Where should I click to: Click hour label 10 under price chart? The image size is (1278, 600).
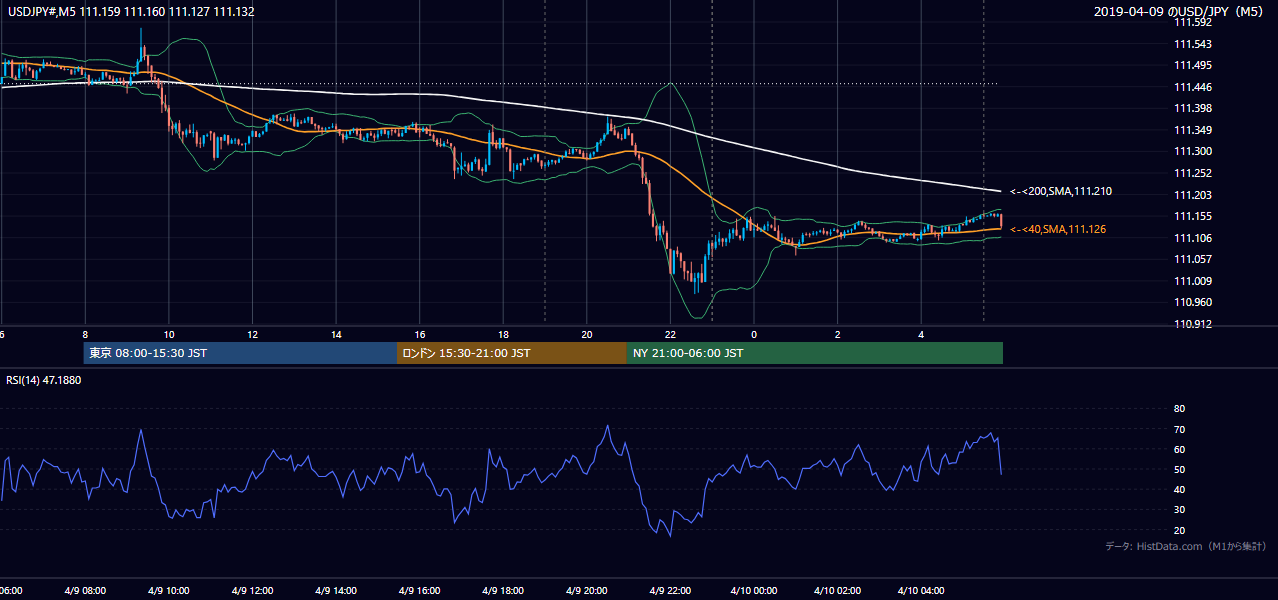pos(169,334)
